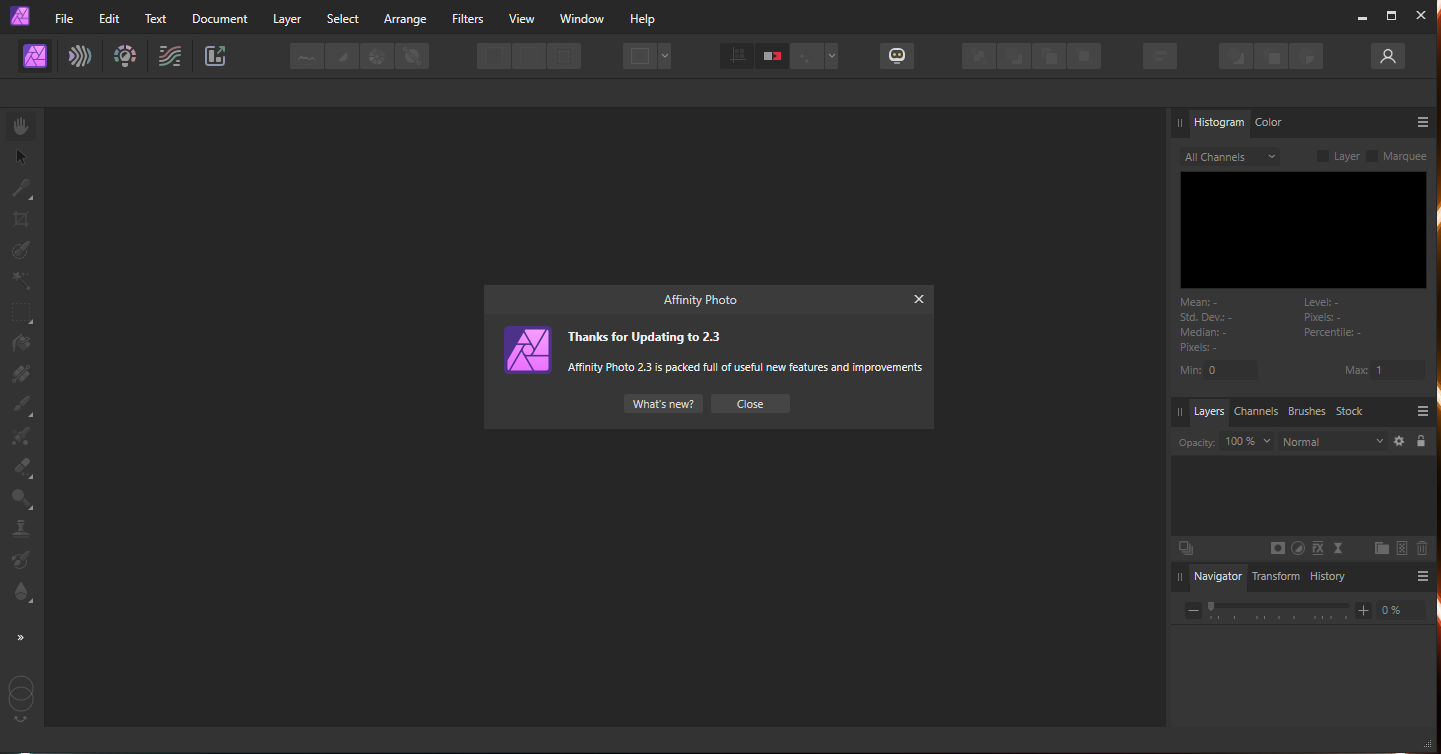1441x754 pixels.
Task: Click the Add Pixel Layer icon
Action: (x=1402, y=548)
